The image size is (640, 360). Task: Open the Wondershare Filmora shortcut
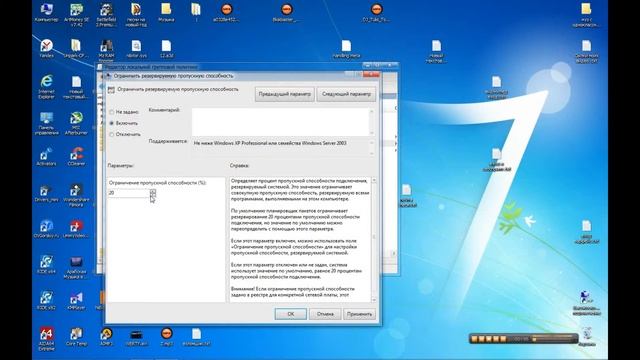[x=76, y=195]
